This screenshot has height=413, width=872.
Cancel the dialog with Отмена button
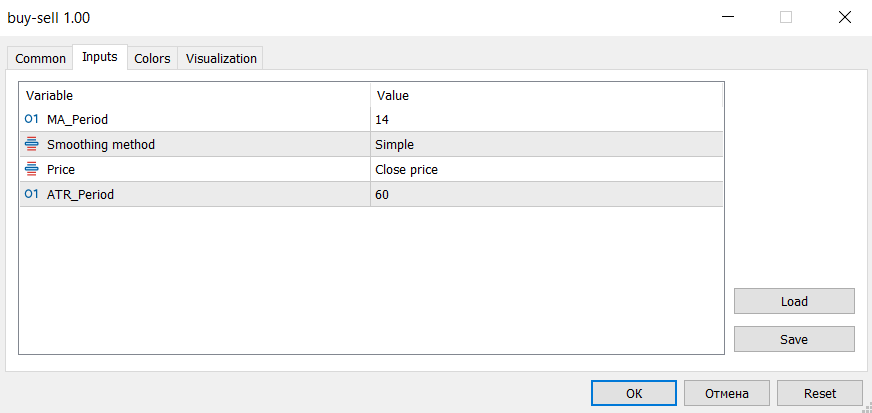click(x=727, y=393)
